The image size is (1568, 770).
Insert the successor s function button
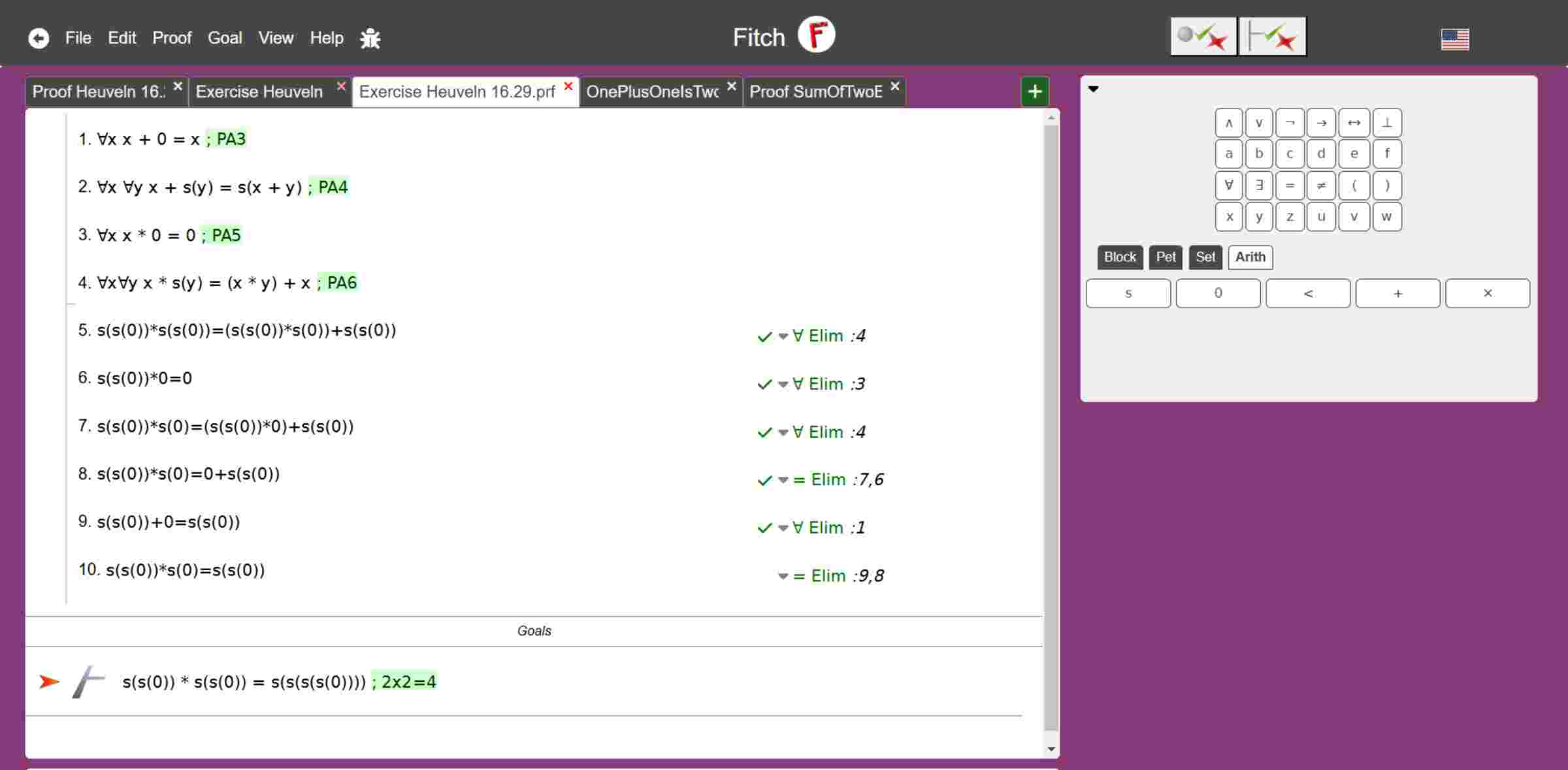pyautogui.click(x=1128, y=293)
